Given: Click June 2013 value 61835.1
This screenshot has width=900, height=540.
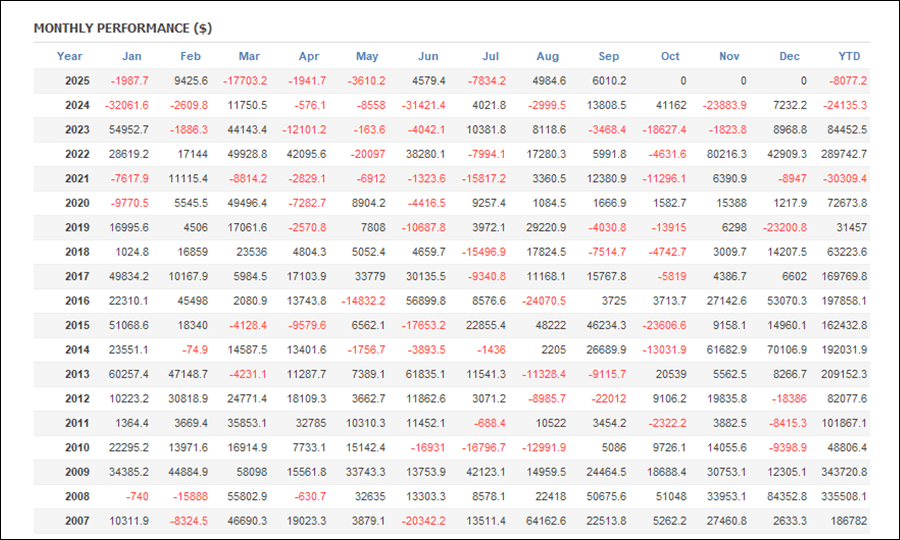Looking at the screenshot, I should [423, 375].
